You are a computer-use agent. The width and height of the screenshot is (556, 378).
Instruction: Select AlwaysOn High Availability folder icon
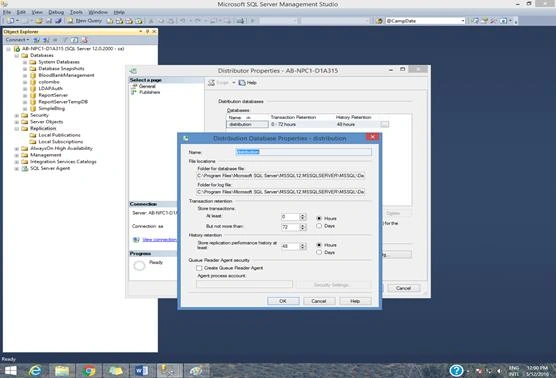[x=24, y=149]
